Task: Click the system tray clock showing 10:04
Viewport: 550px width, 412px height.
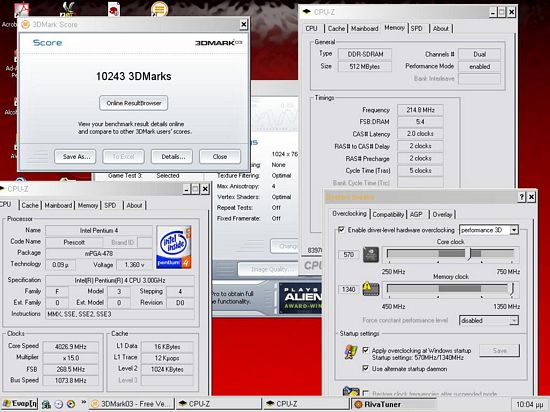Action: coord(529,405)
